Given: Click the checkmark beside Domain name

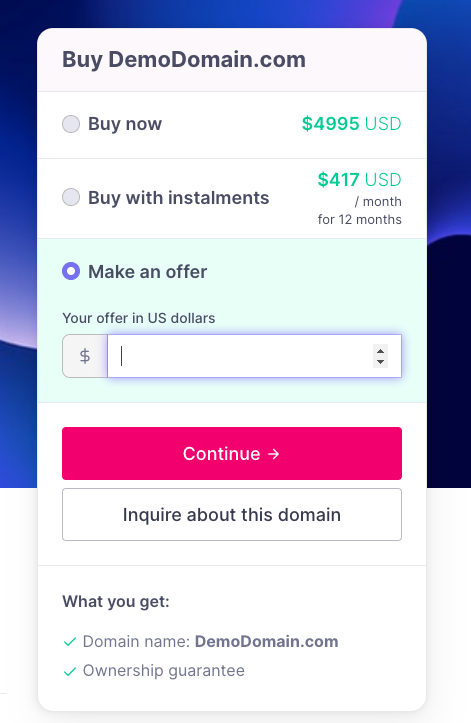Looking at the screenshot, I should click(70, 642).
